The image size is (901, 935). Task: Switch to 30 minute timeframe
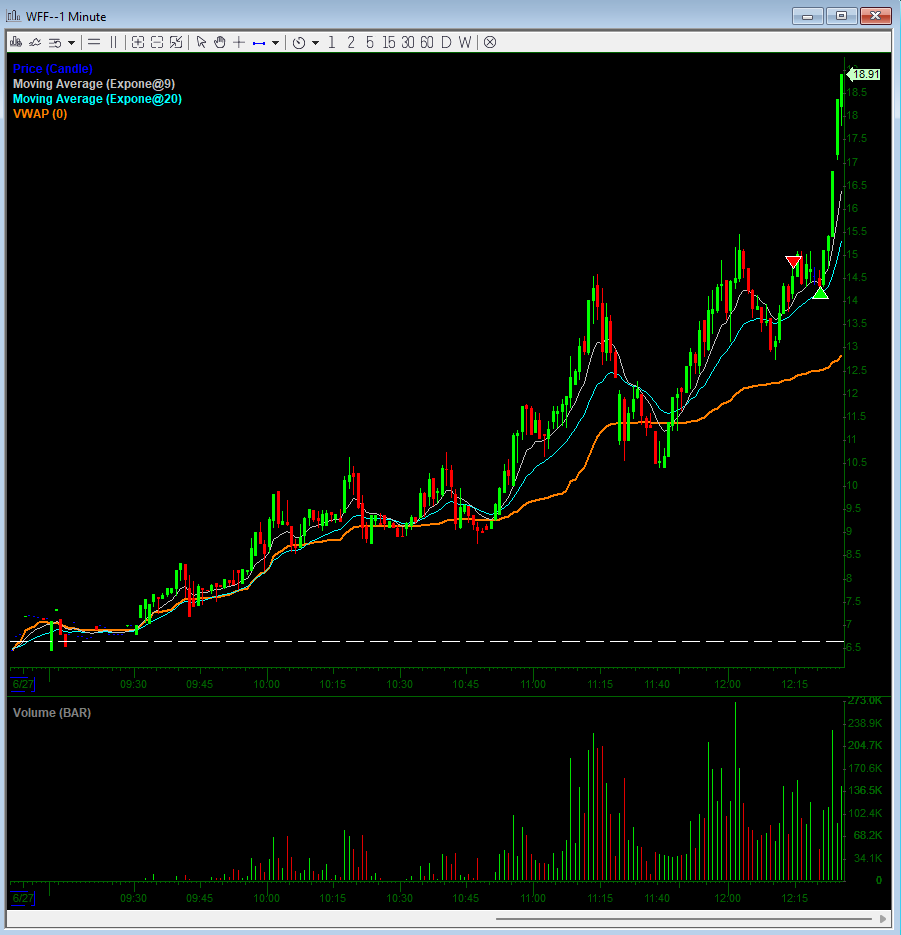coord(408,42)
